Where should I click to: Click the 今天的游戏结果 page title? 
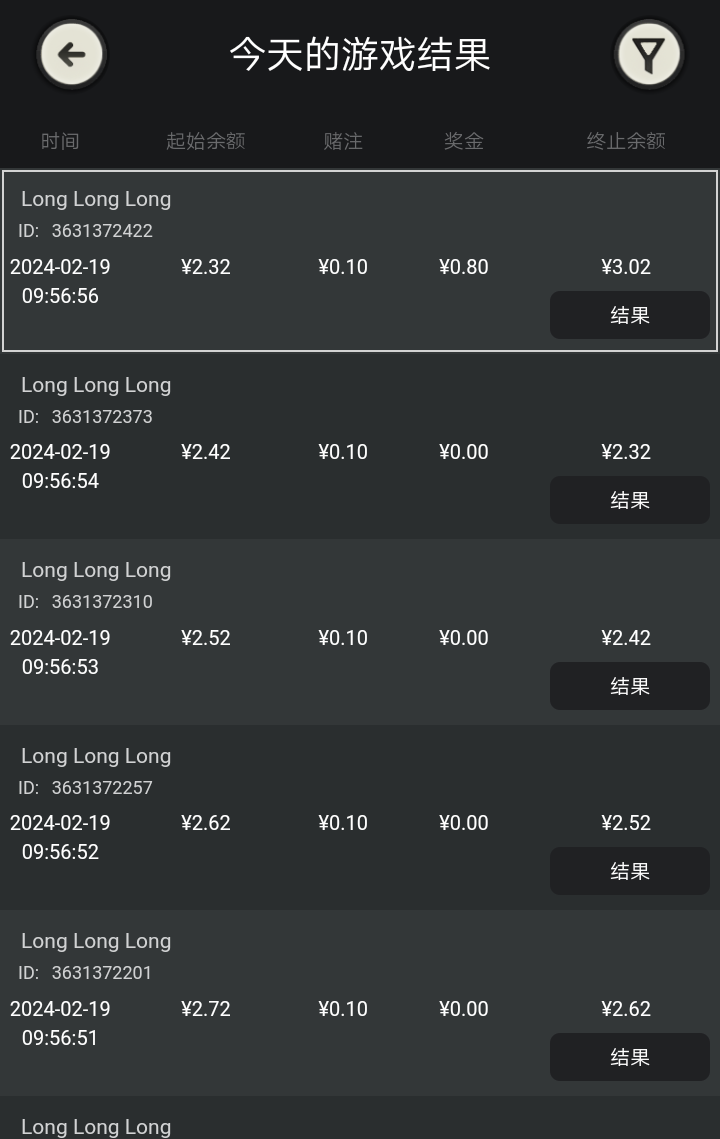pyautogui.click(x=360, y=54)
